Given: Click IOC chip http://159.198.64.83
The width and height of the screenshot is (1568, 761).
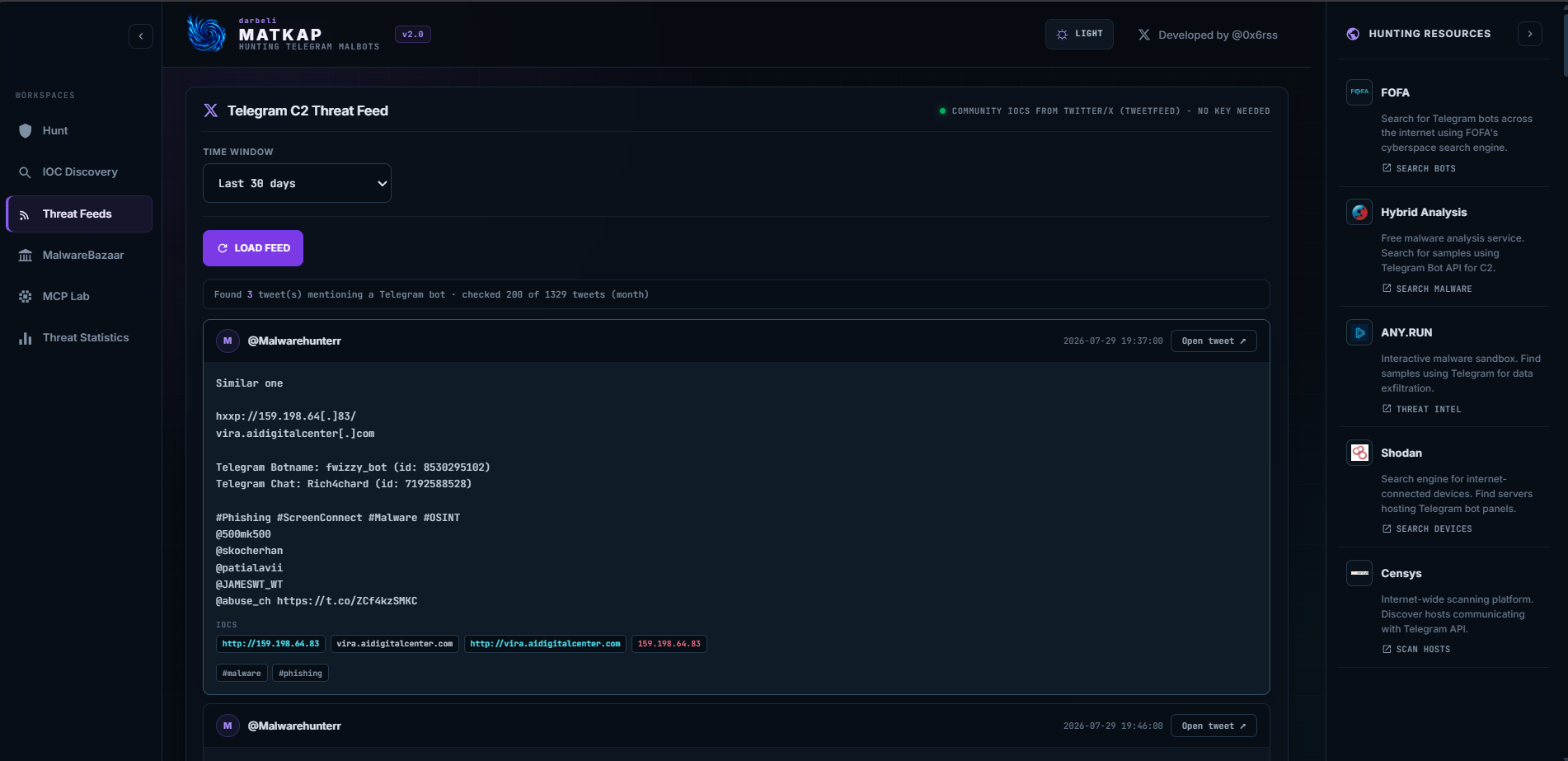Looking at the screenshot, I should [x=270, y=644].
